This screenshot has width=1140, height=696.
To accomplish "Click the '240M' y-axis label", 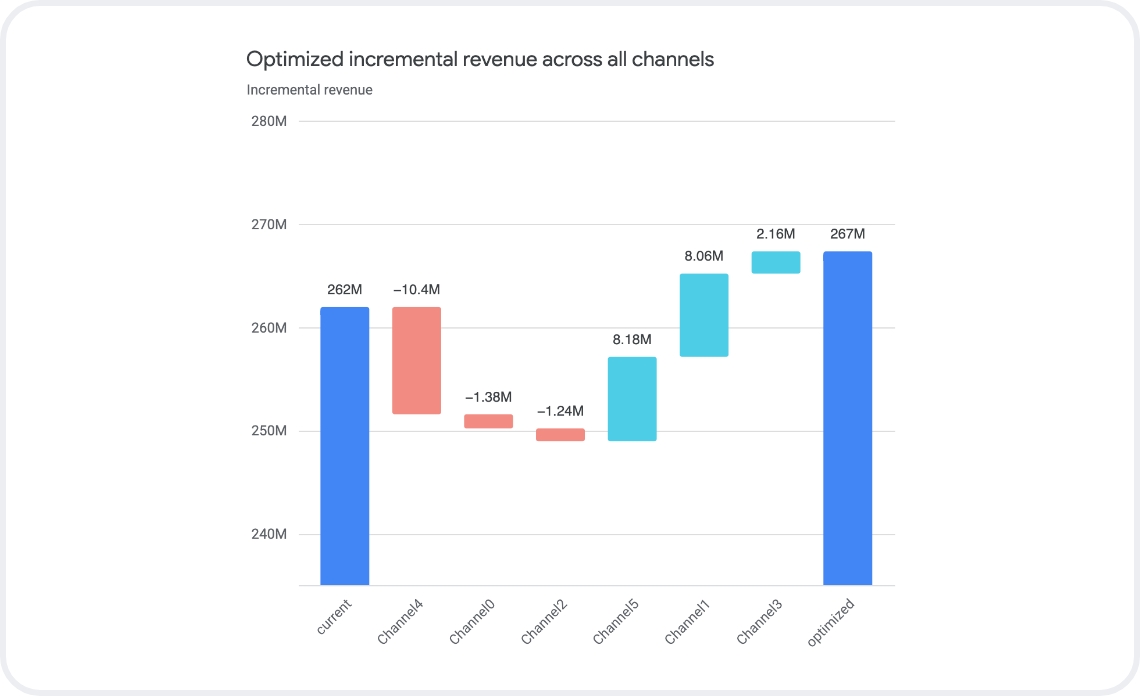I will tap(269, 534).
